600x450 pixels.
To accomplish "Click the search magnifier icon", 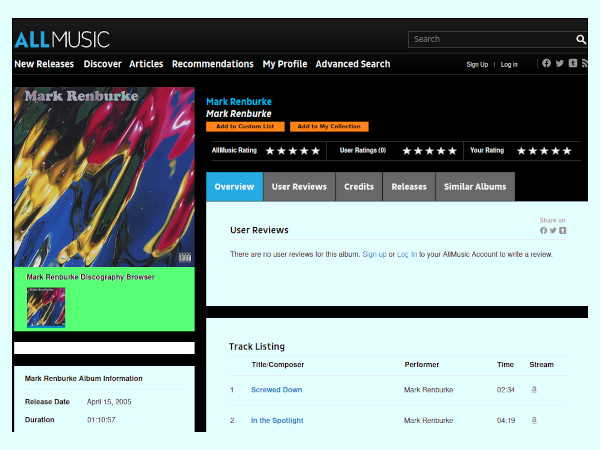I will pos(580,39).
